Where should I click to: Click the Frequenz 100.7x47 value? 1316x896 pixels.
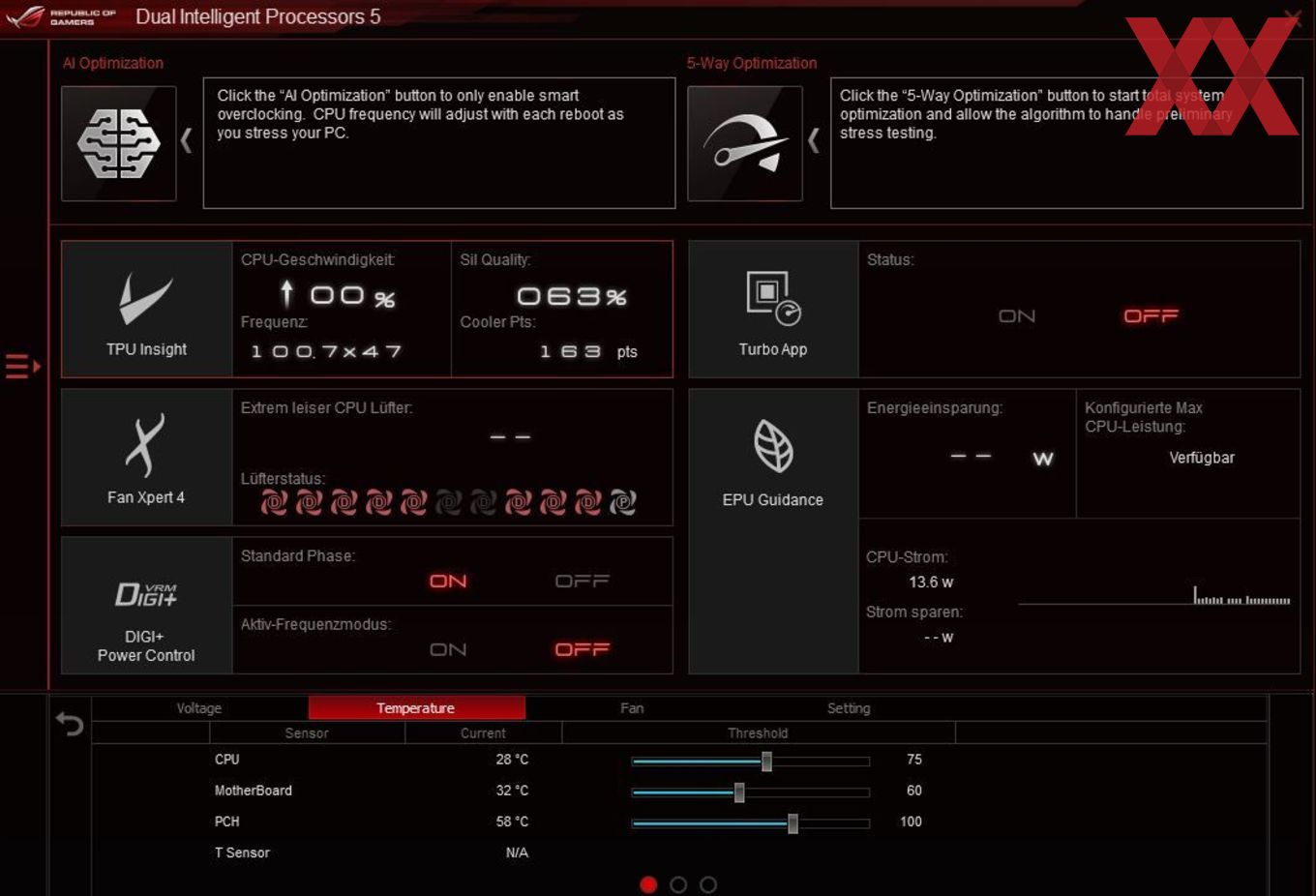(326, 351)
